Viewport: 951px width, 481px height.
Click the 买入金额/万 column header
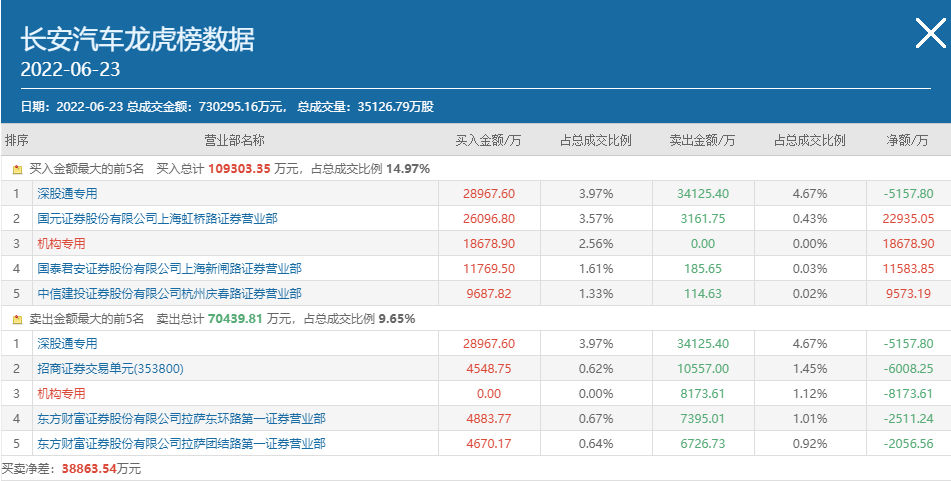coord(488,141)
